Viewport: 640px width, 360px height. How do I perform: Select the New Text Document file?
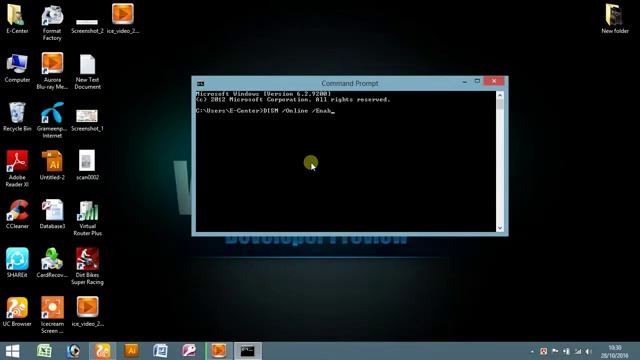tap(87, 71)
